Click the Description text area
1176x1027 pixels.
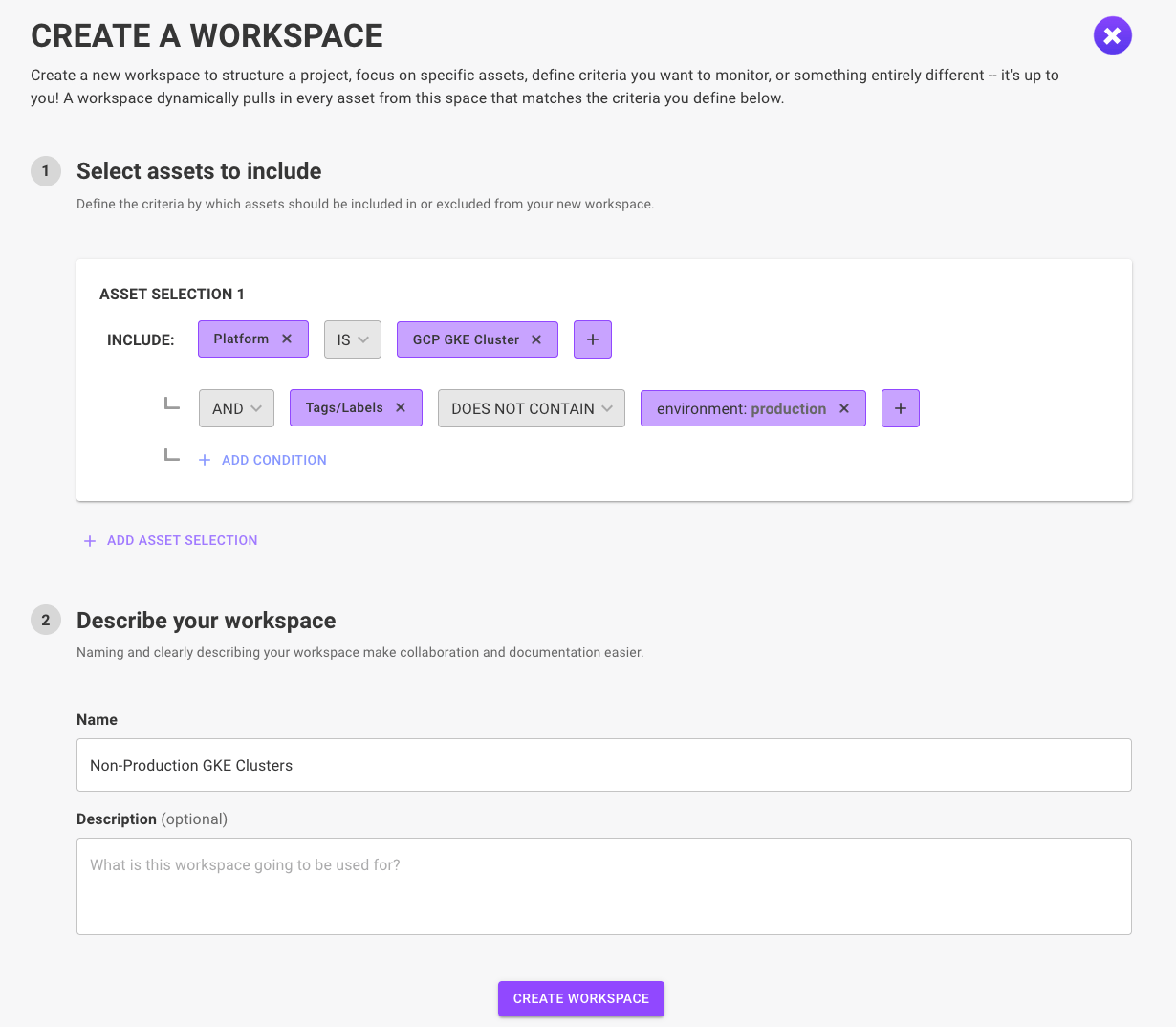pyautogui.click(x=604, y=885)
